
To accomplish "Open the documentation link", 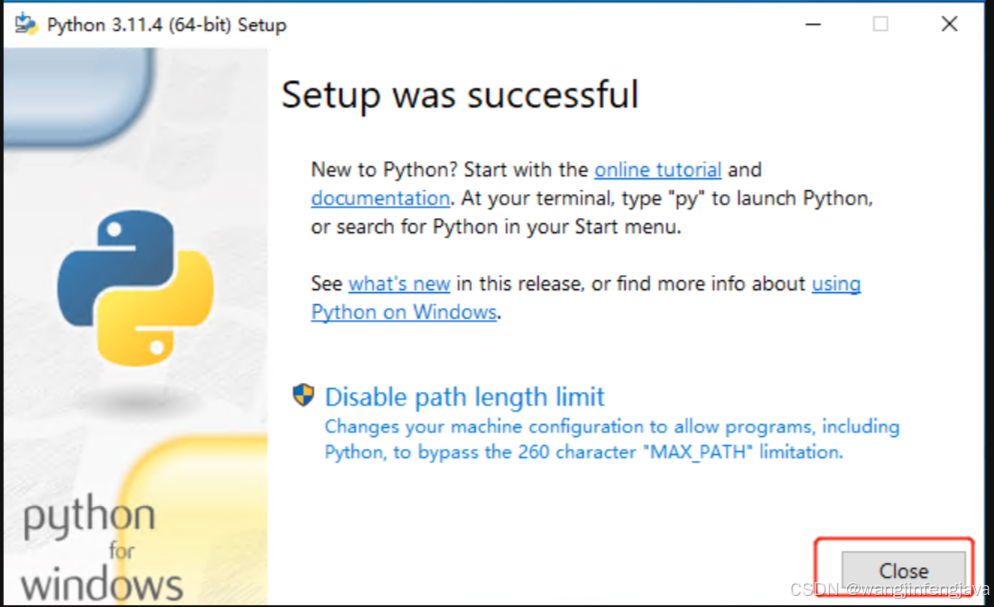I will tap(380, 198).
